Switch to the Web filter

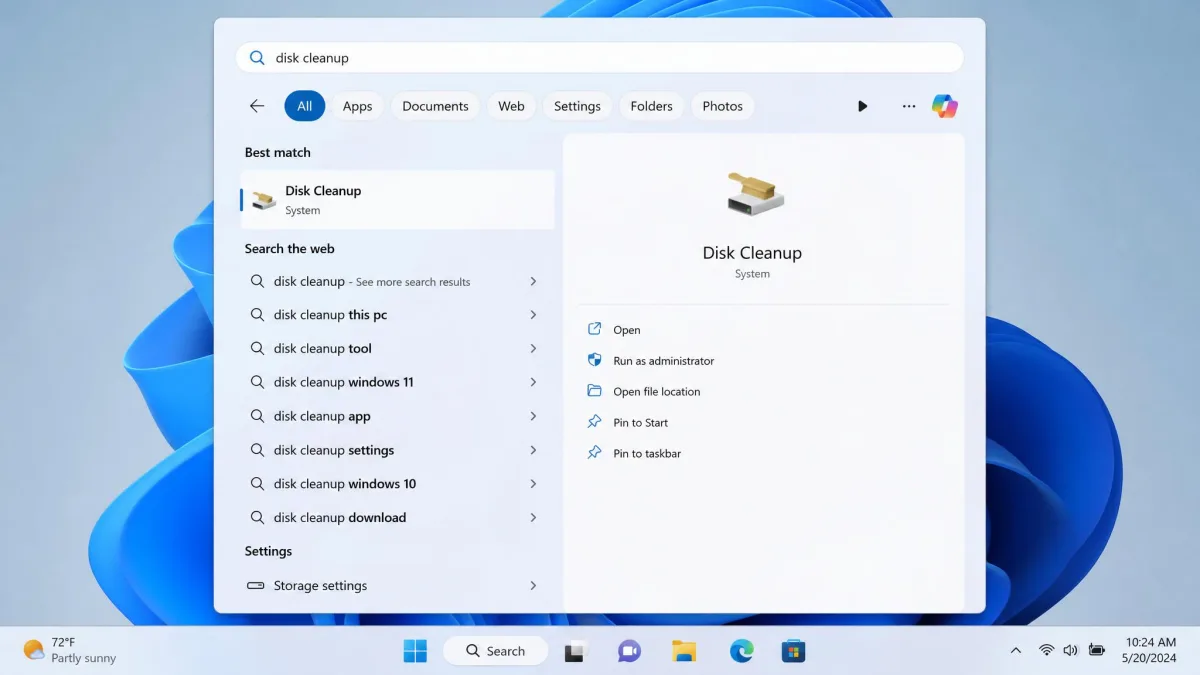pyautogui.click(x=511, y=106)
